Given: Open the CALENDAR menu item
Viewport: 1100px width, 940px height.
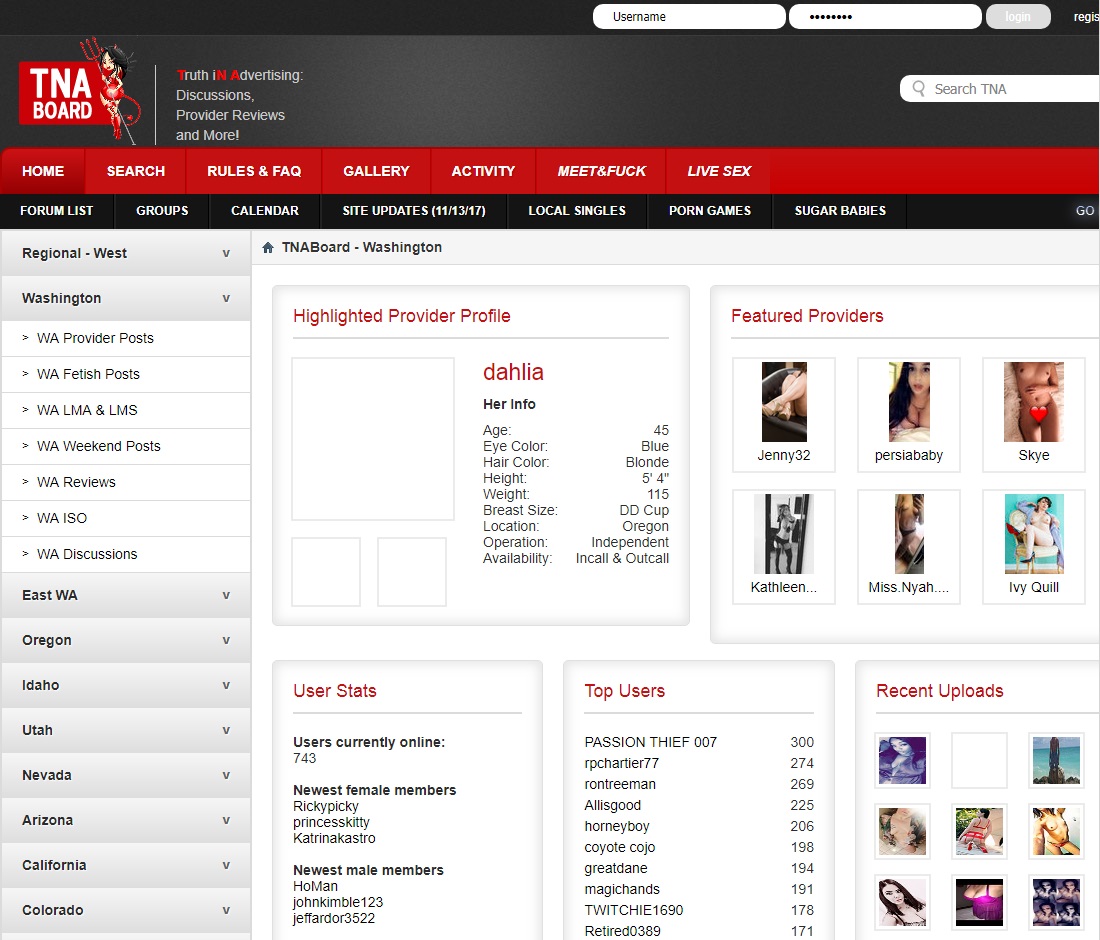Looking at the screenshot, I should click(x=264, y=211).
